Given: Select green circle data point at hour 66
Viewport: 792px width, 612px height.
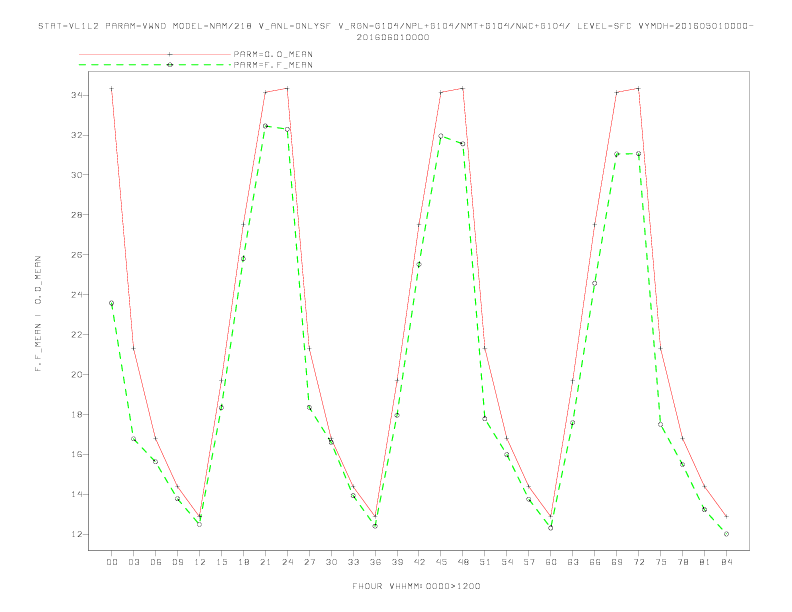Looking at the screenshot, I should 595,283.
